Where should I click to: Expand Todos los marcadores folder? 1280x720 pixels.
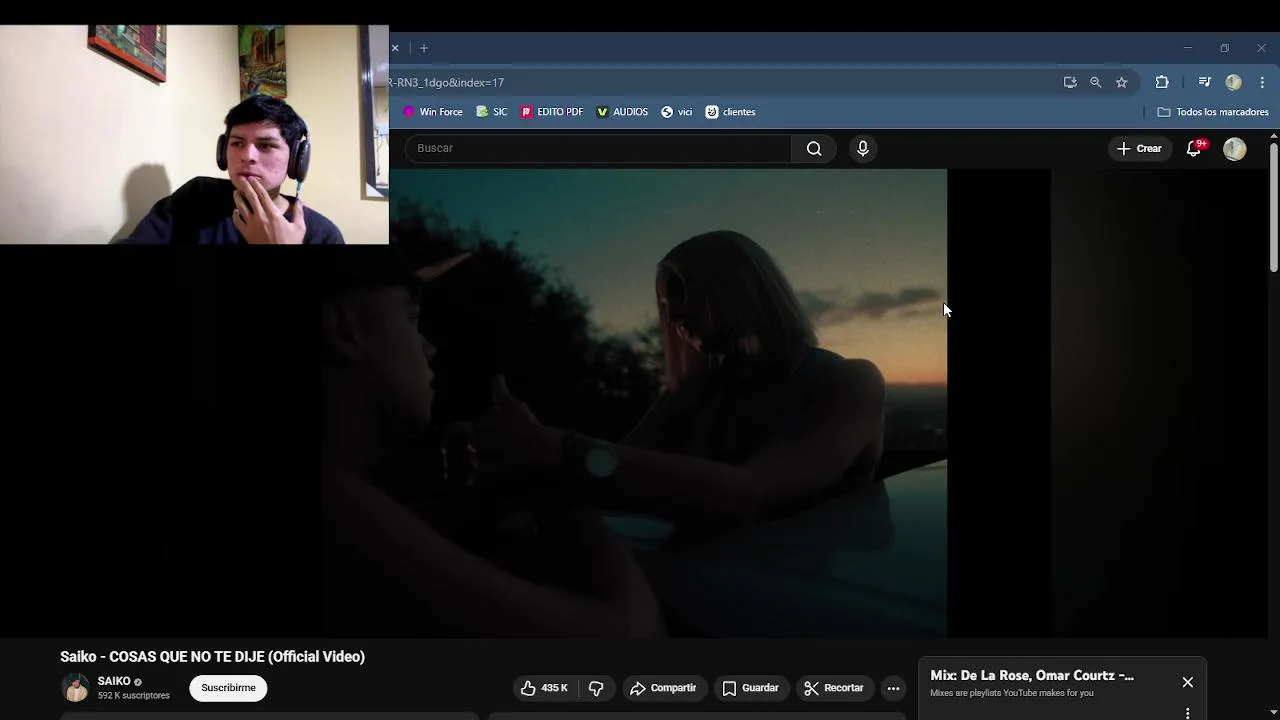point(1213,112)
